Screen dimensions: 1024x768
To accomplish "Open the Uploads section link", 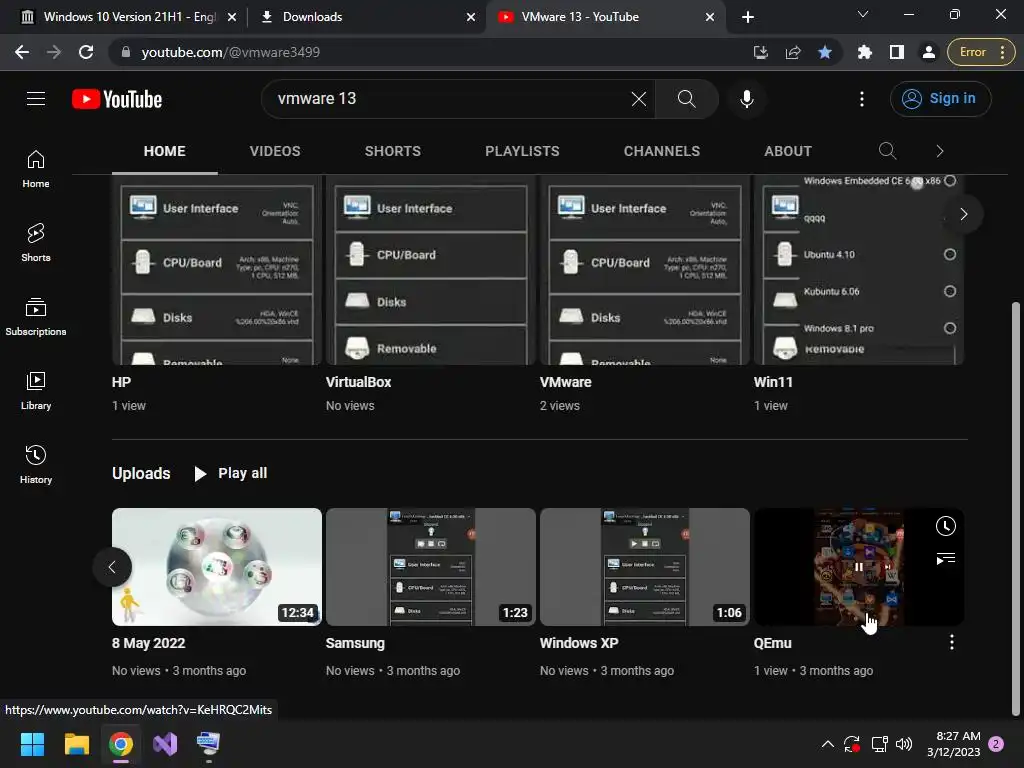I will point(141,473).
